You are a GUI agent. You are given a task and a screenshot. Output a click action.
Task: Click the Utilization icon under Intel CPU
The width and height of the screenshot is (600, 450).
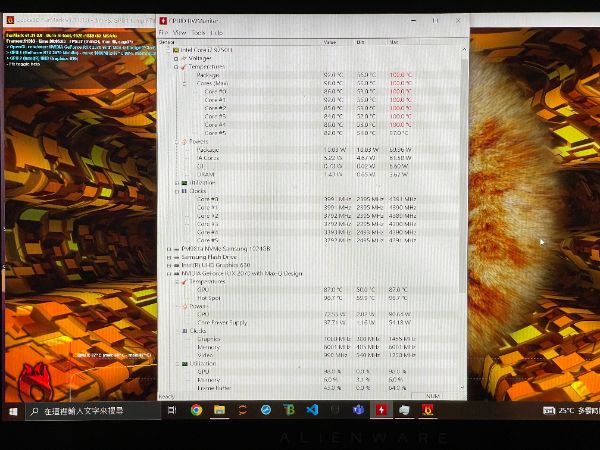click(184, 183)
